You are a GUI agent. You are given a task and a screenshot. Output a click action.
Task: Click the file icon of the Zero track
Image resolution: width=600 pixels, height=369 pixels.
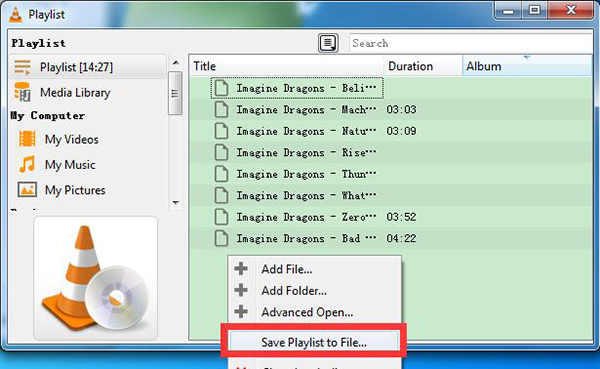click(x=221, y=217)
